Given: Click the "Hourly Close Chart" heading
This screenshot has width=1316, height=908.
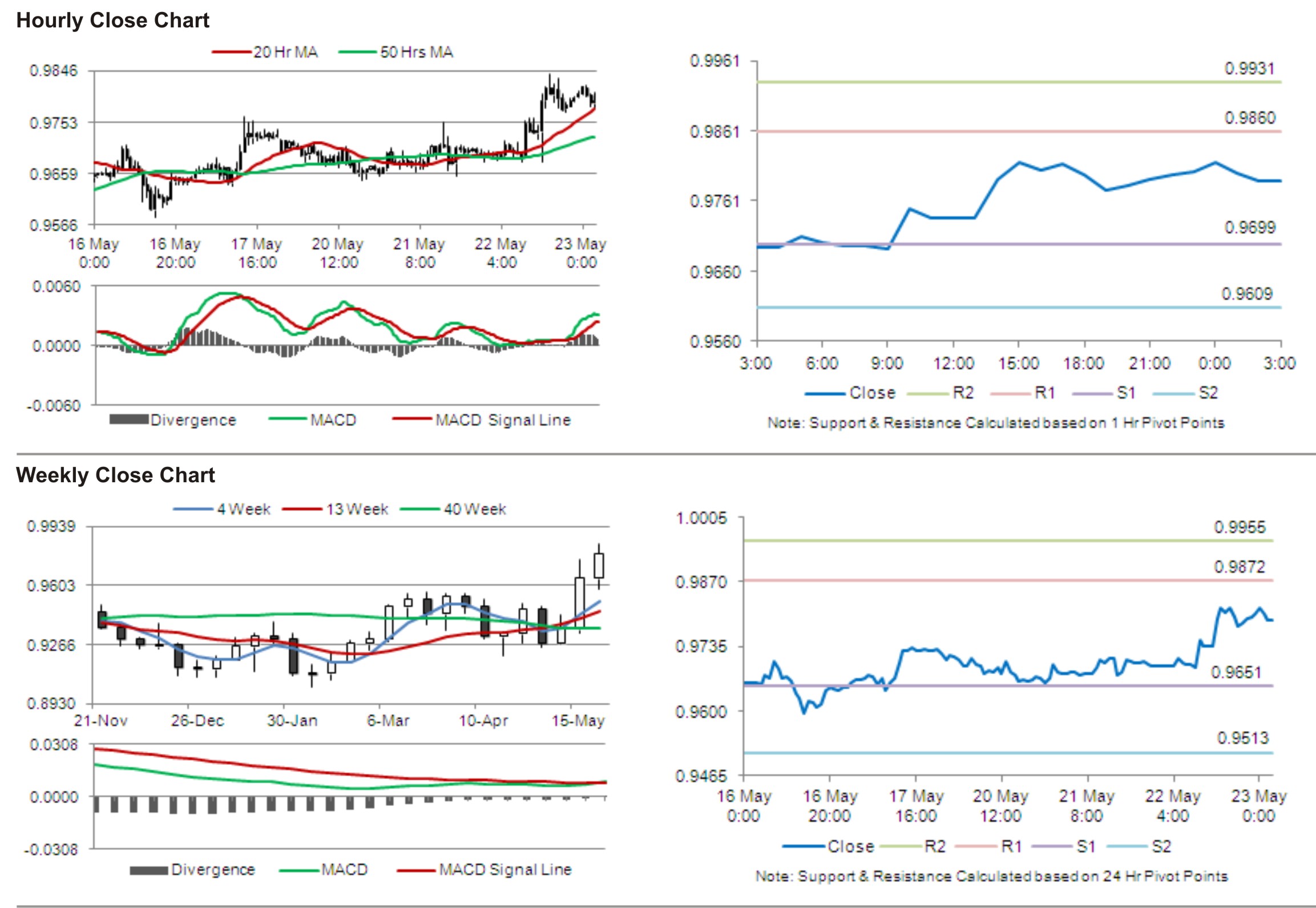Looking at the screenshot, I should (x=112, y=21).
